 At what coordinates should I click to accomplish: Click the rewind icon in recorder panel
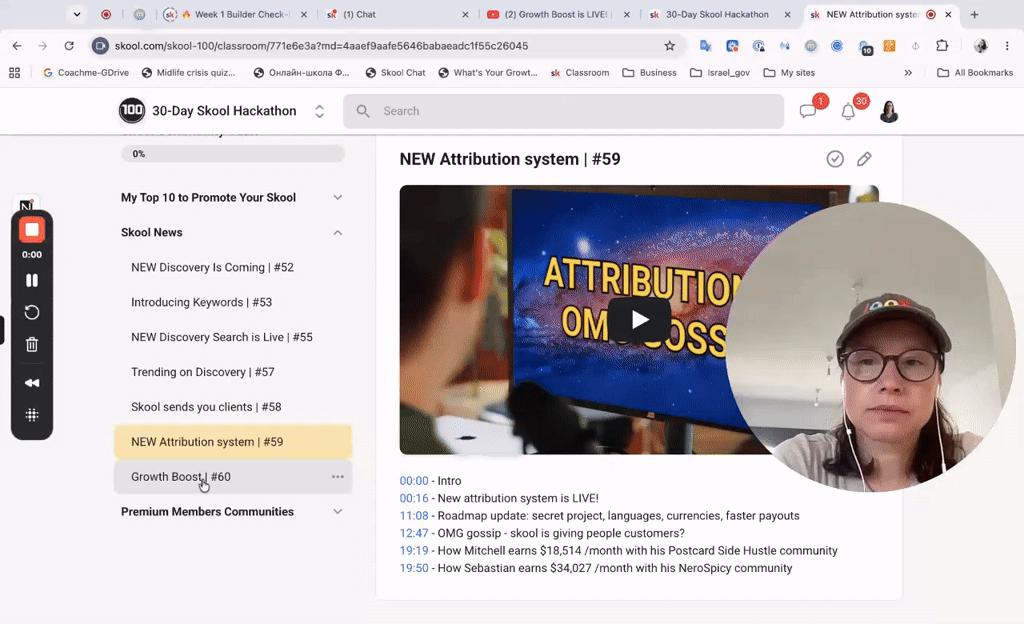[31, 382]
